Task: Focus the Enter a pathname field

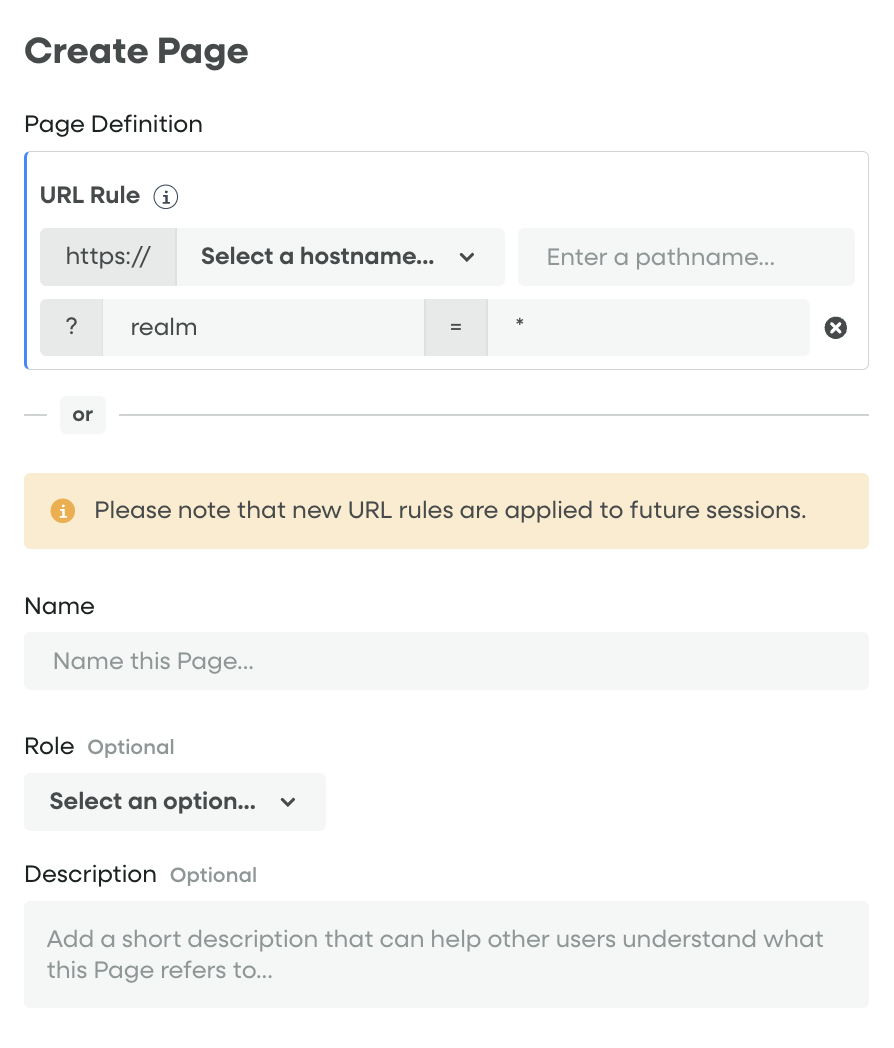Action: click(x=686, y=257)
